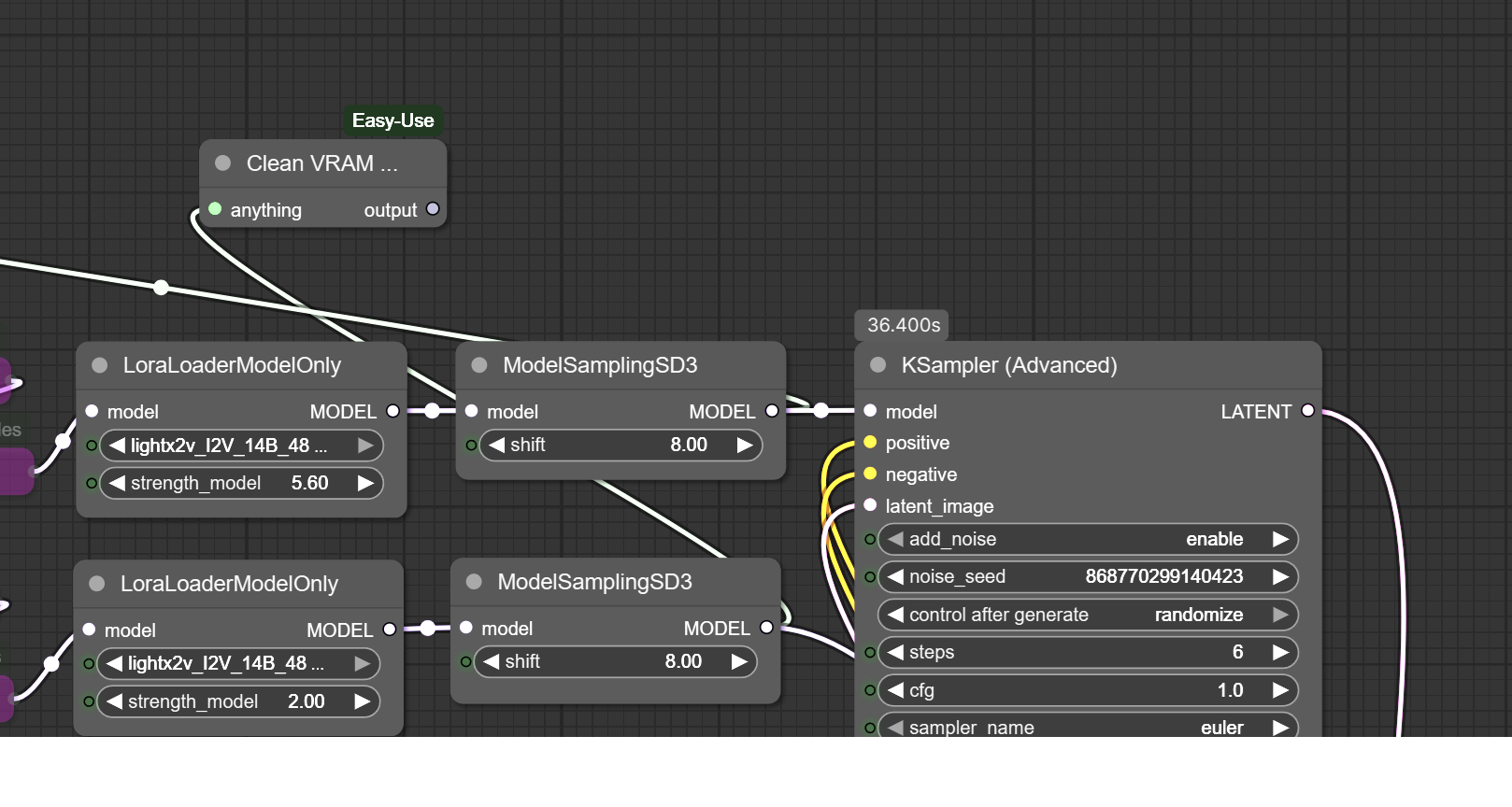Collapse the lower LoraLoaderModelOnly node dot
Screen dimensions: 1512x807
click(x=96, y=584)
